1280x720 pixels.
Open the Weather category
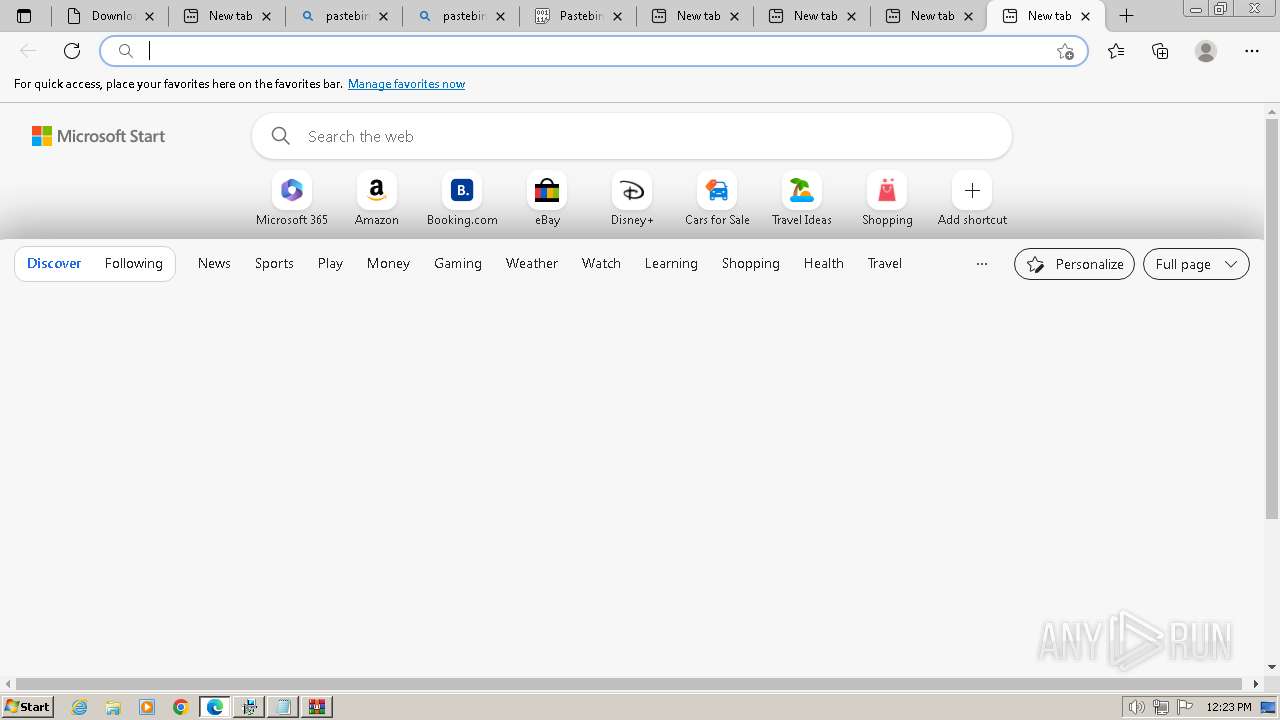pos(532,263)
